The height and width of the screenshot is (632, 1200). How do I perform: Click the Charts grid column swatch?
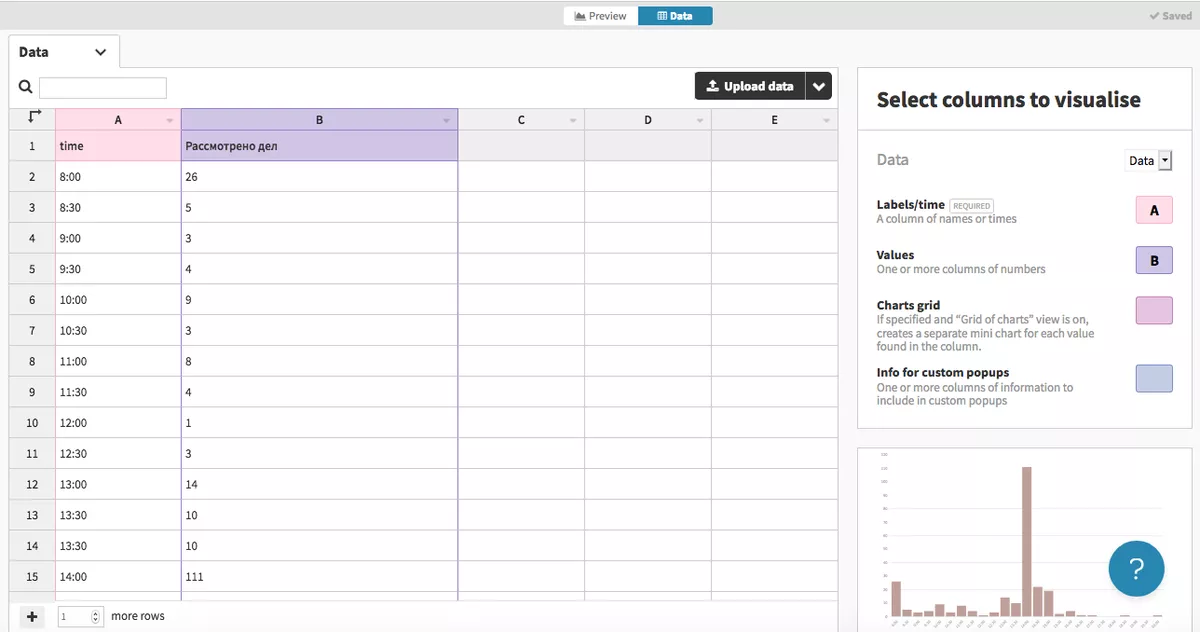point(1154,310)
